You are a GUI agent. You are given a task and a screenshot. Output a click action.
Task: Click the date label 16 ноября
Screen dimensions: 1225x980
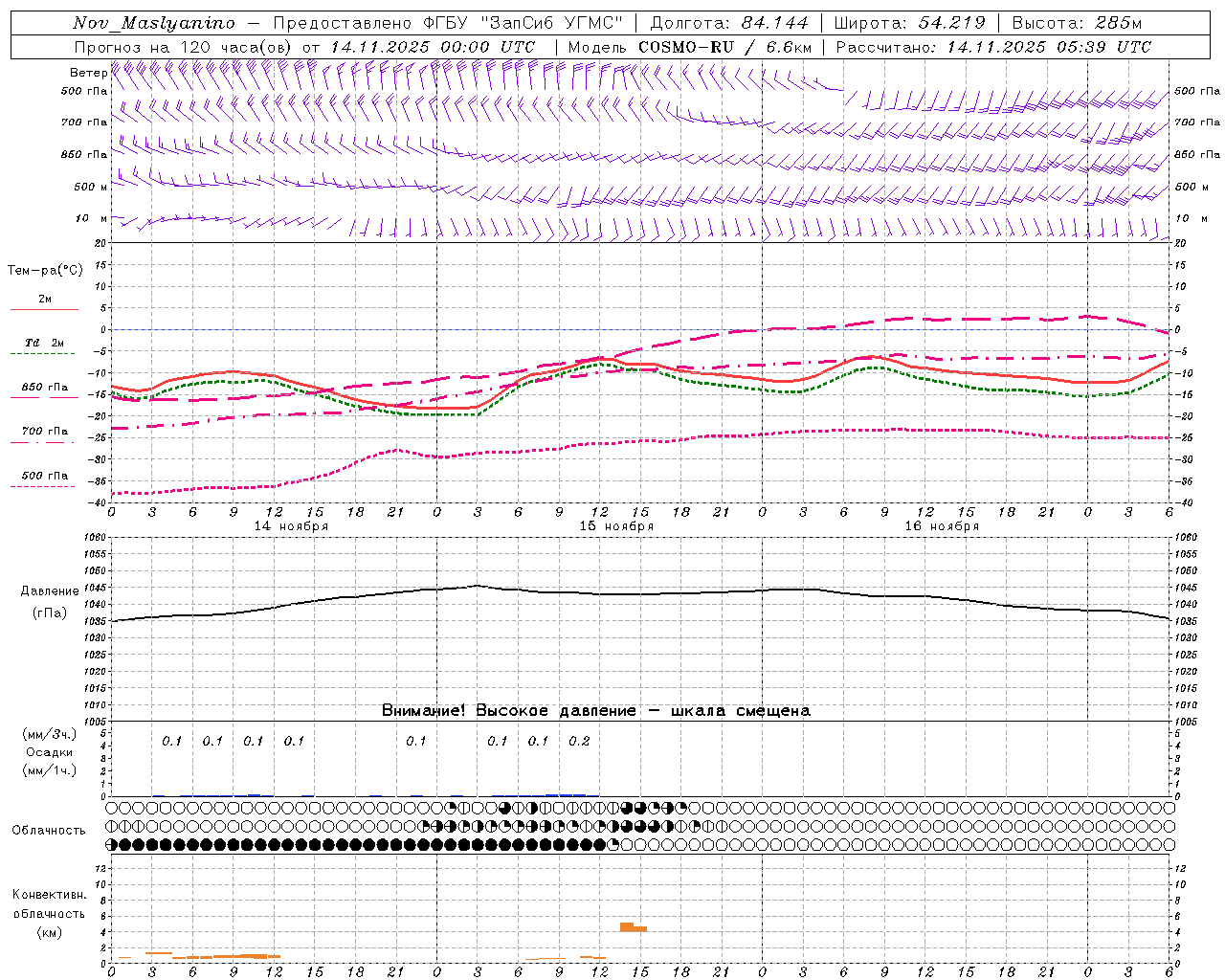[942, 526]
